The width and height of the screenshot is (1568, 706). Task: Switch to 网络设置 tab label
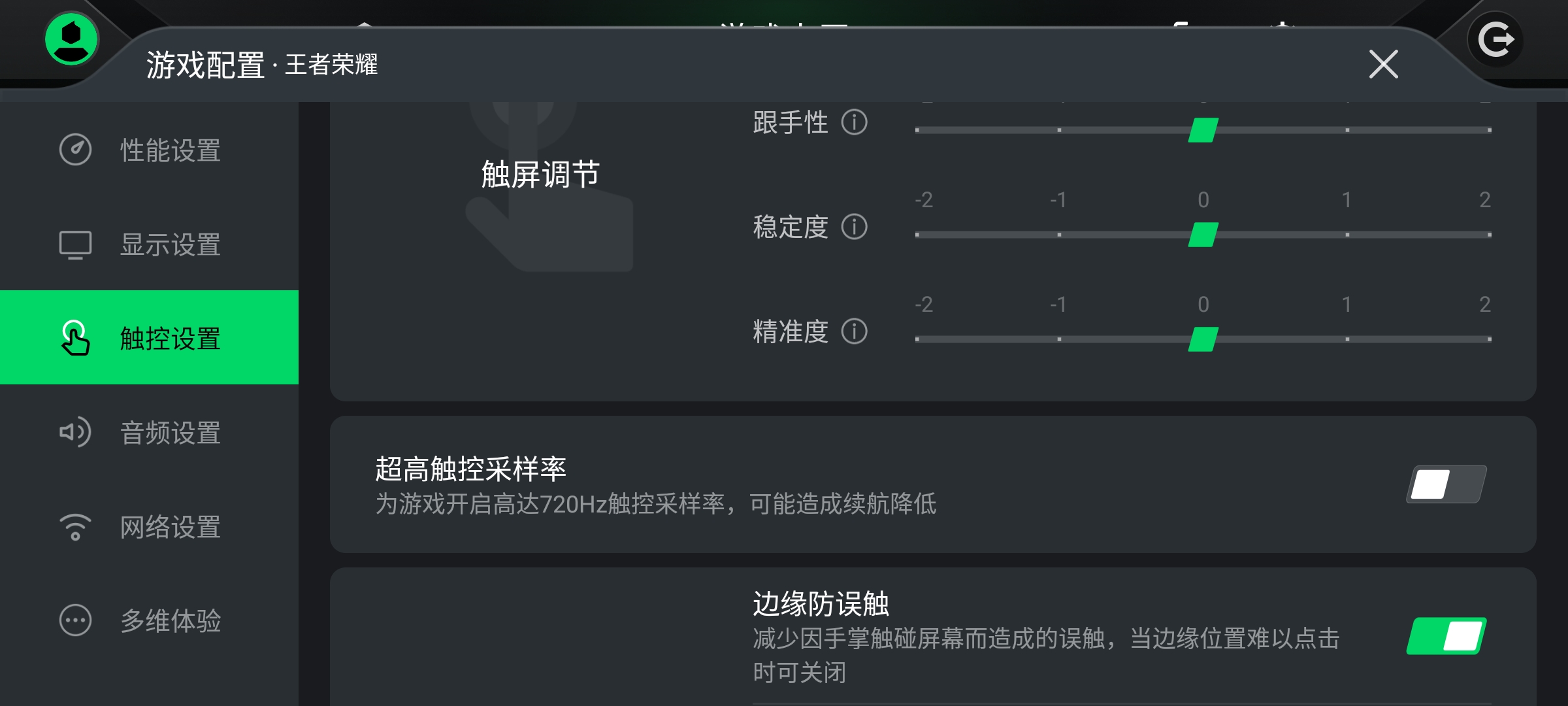171,527
